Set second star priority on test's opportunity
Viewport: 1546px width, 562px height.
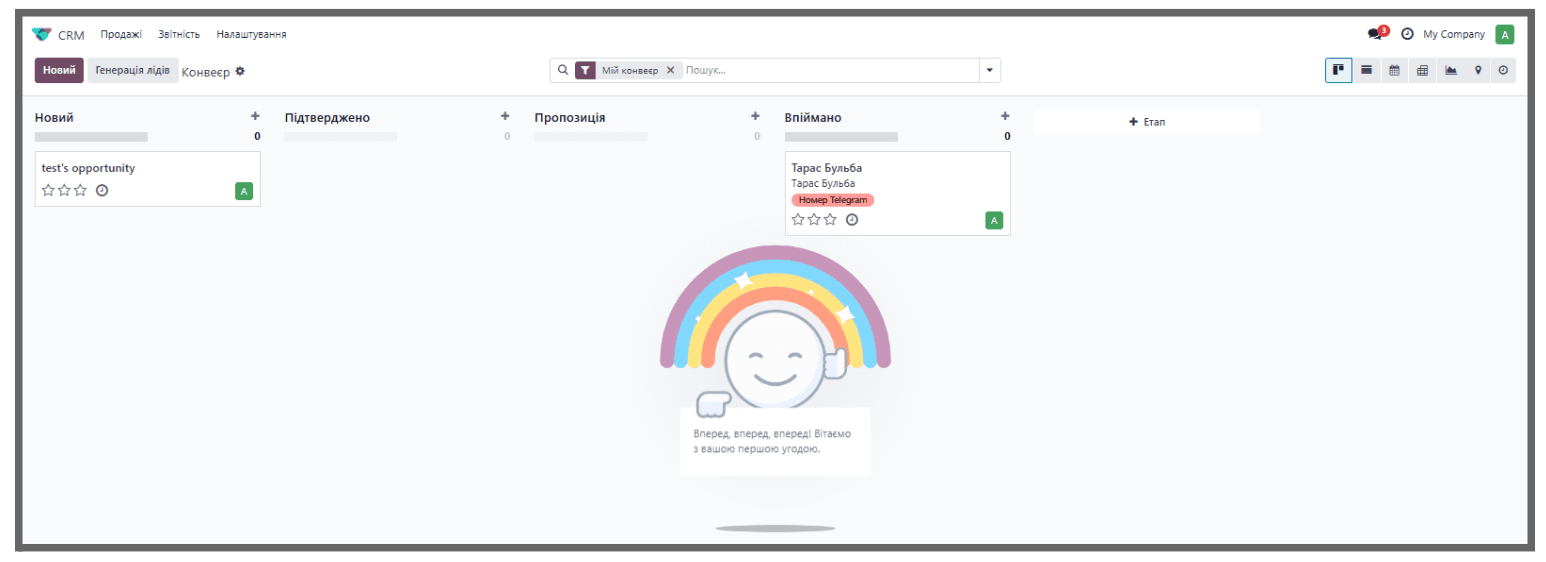[64, 190]
